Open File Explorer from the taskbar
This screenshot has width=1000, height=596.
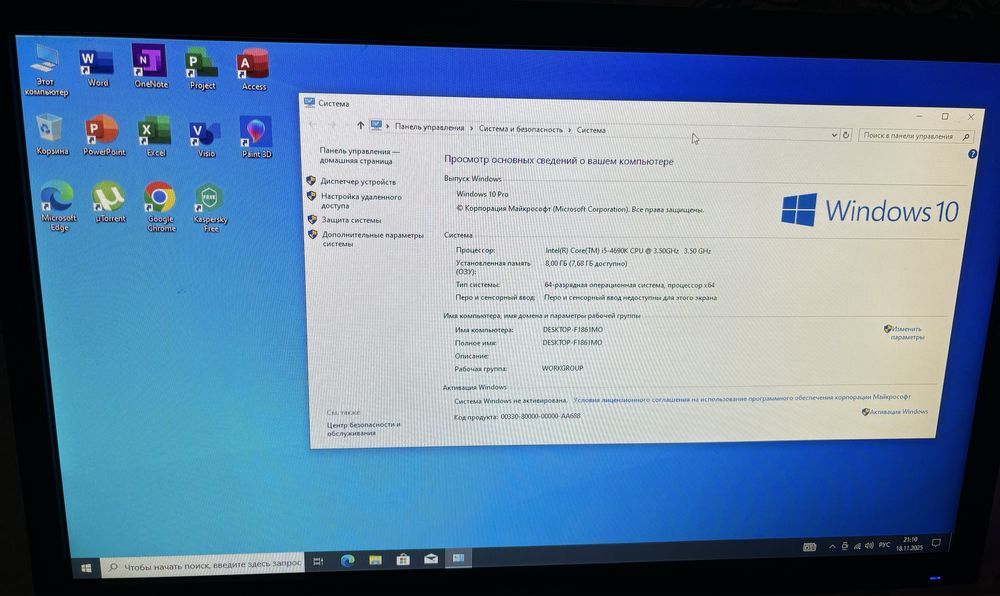(x=375, y=560)
